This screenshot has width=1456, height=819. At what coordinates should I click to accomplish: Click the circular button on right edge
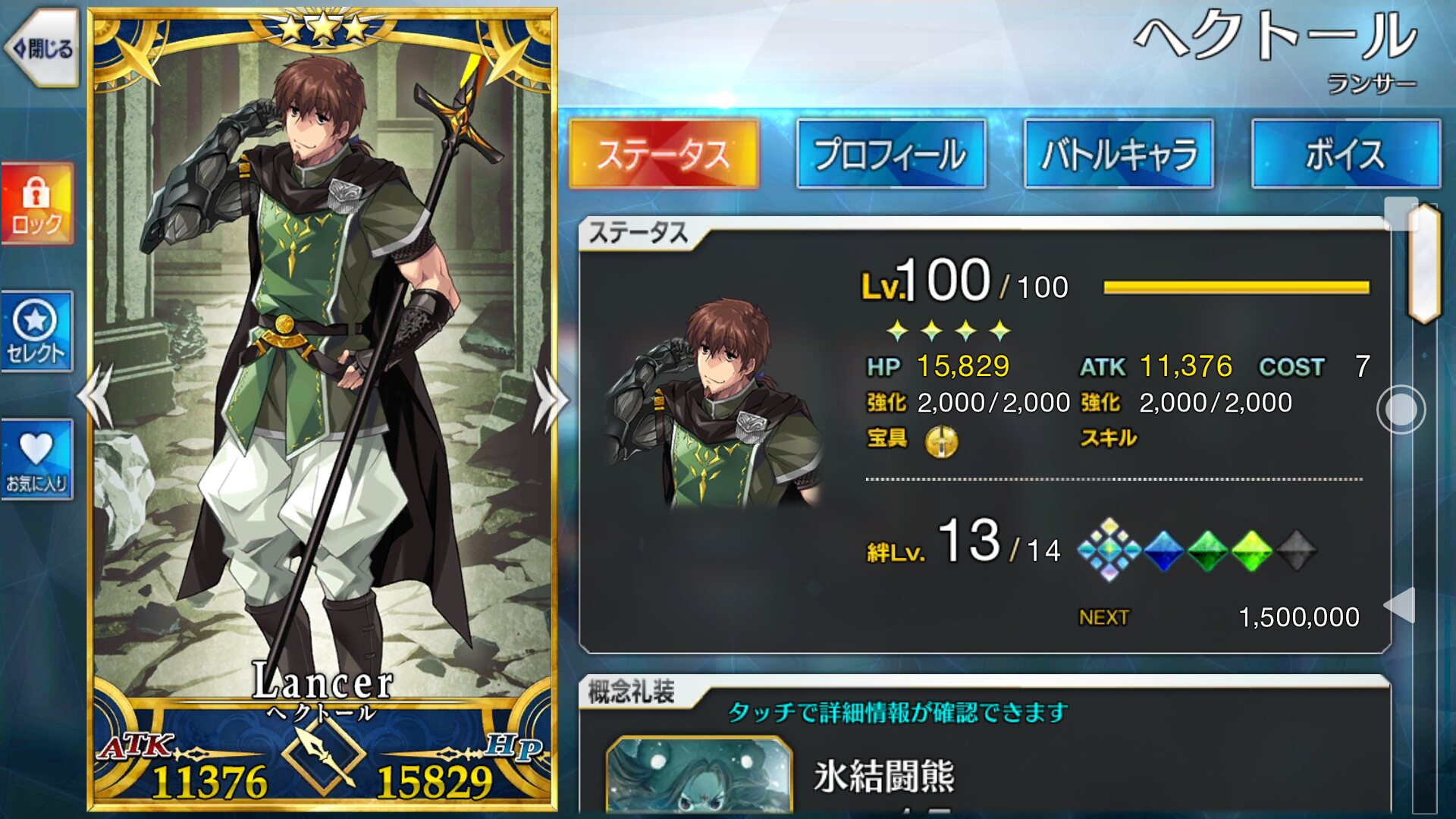(x=1401, y=409)
